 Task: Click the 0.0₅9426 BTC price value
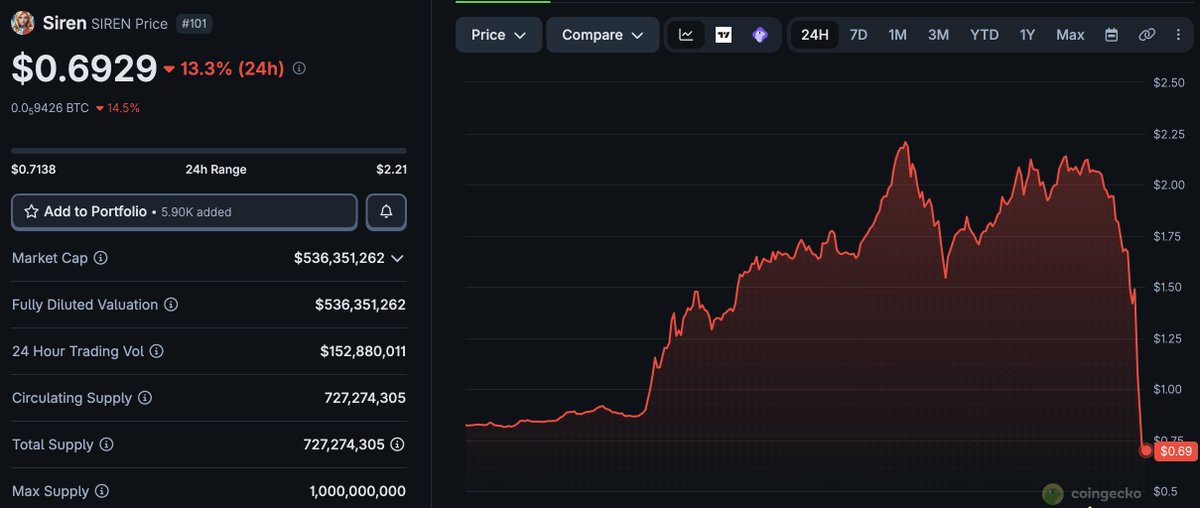pyautogui.click(x=50, y=108)
